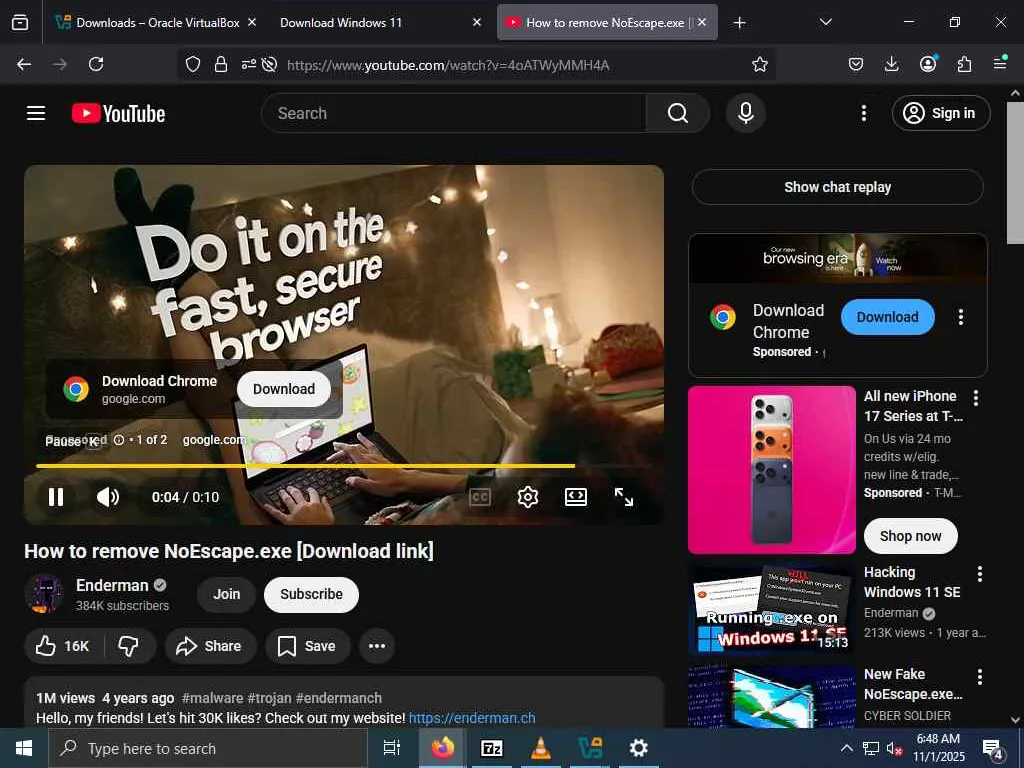
Task: Mute the video player volume
Action: click(x=108, y=497)
